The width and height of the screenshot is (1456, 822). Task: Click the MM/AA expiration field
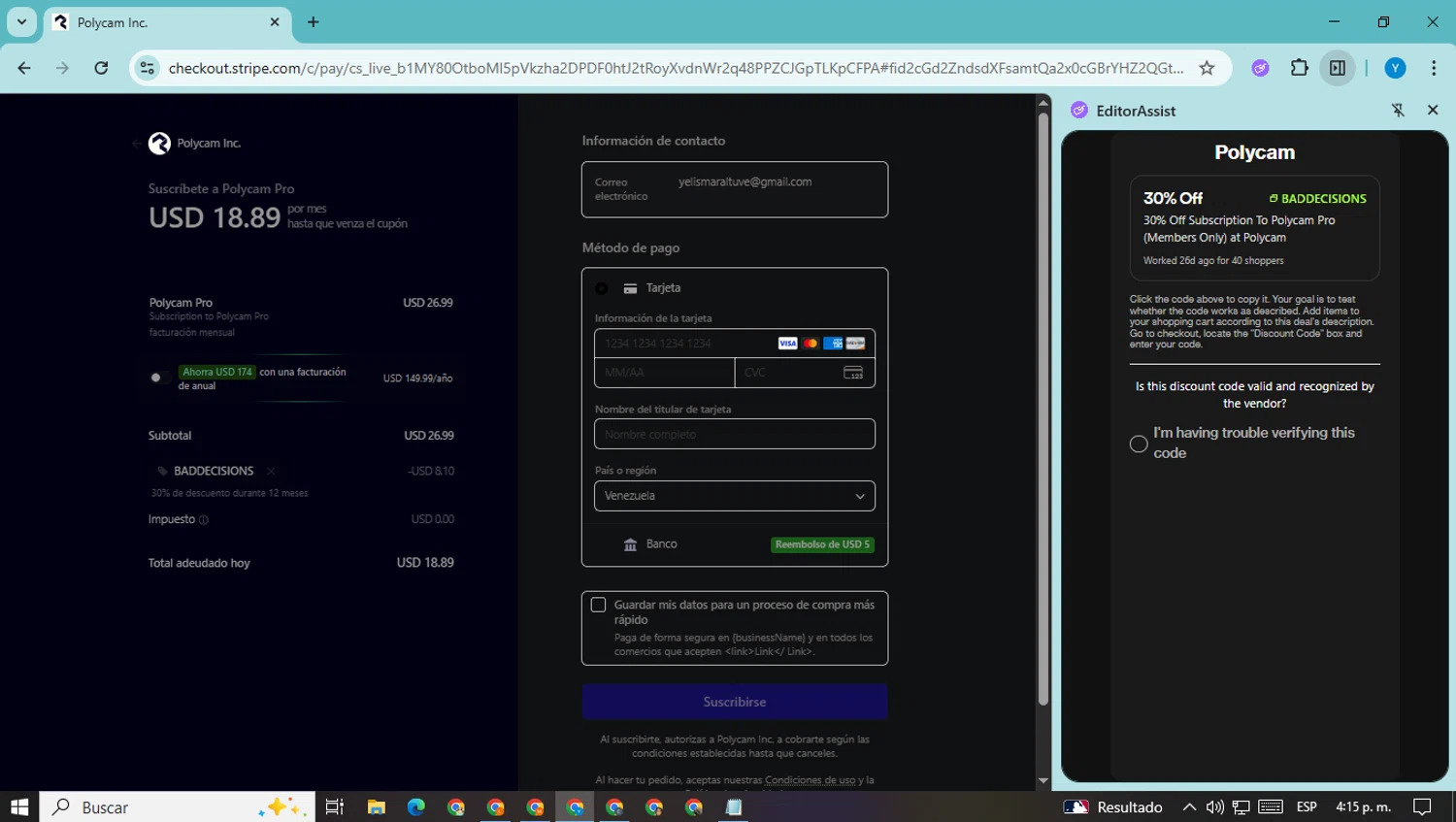pyautogui.click(x=664, y=373)
